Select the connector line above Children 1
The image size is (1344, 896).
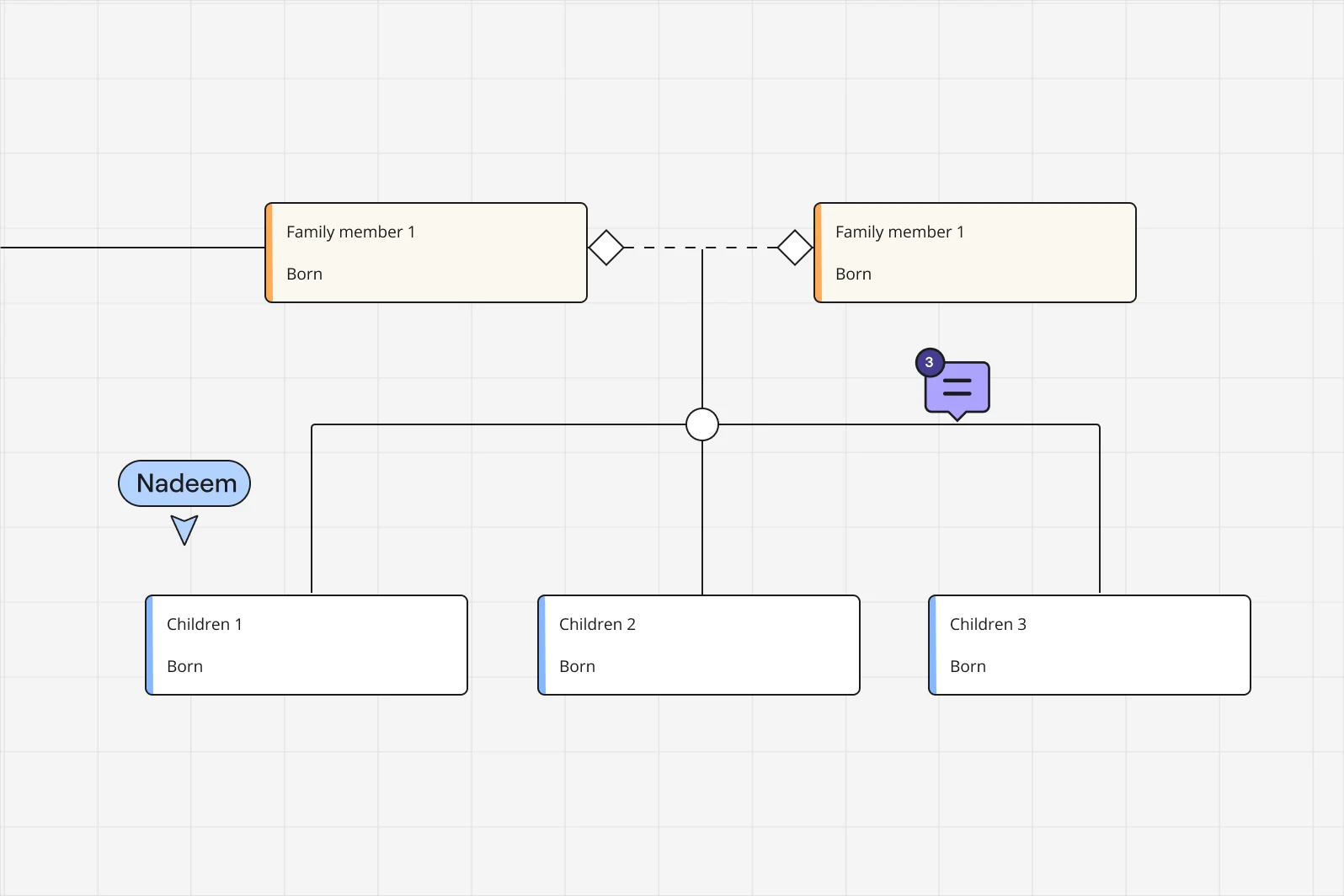(312, 509)
